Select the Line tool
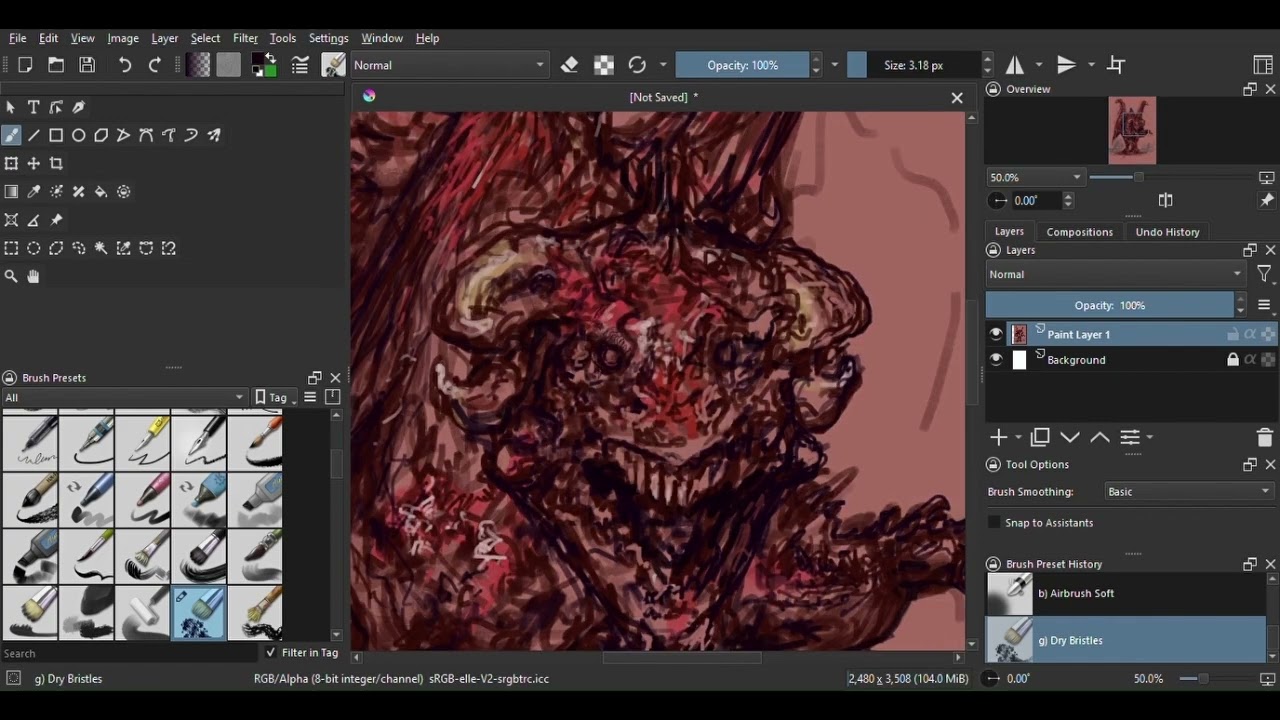 [x=33, y=135]
